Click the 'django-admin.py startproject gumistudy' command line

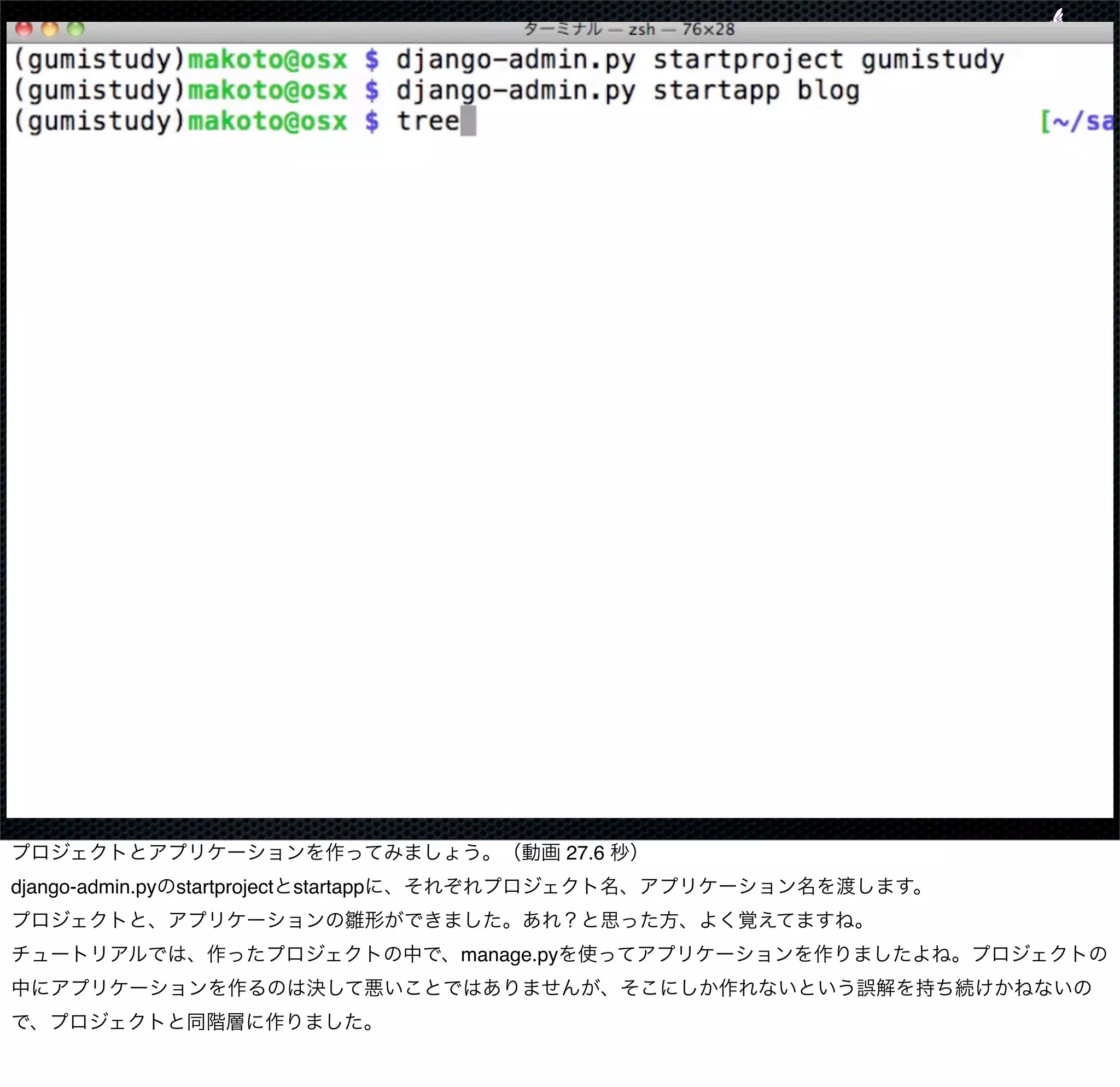[x=700, y=60]
